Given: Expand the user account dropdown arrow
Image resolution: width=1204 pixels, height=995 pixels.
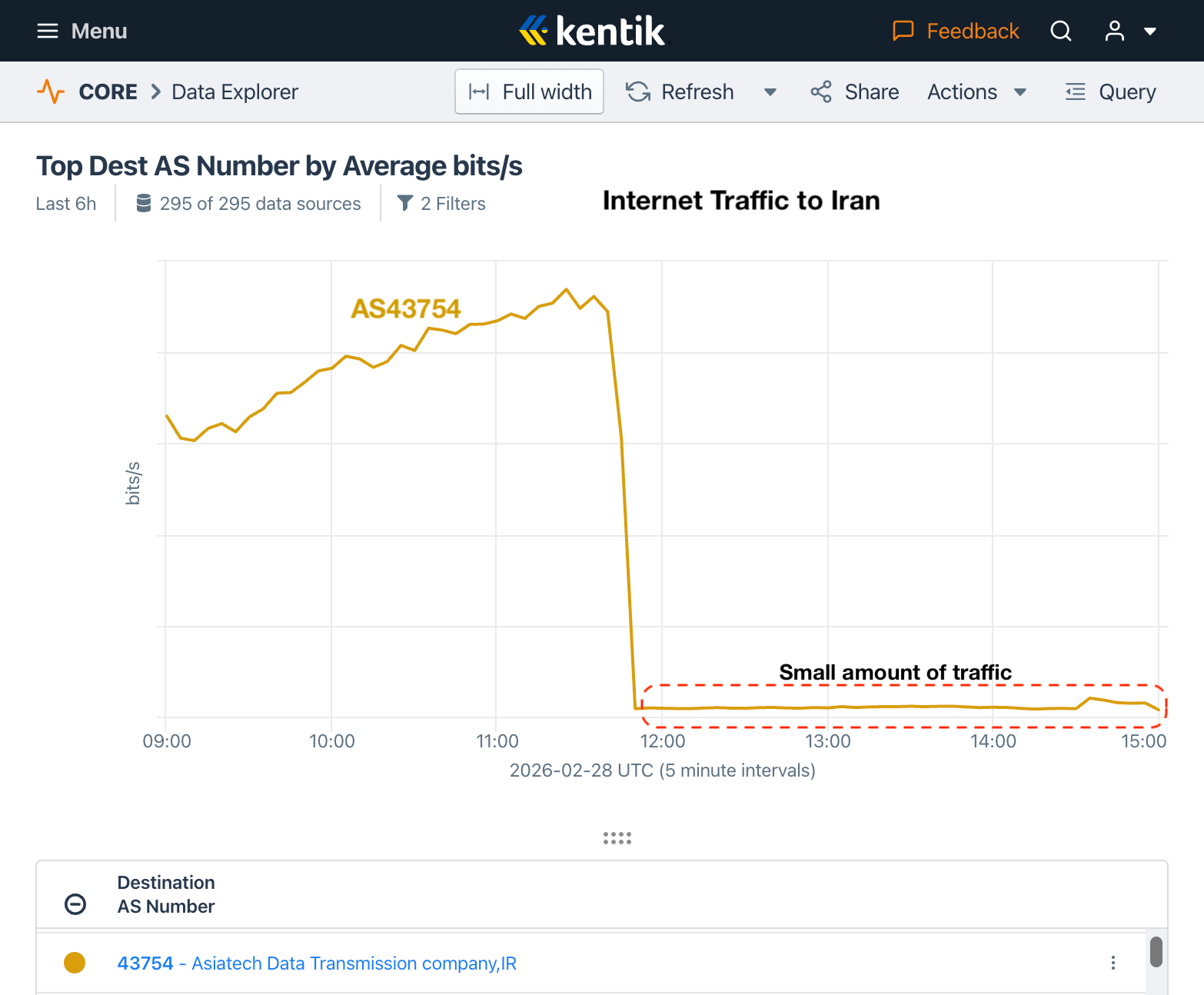Looking at the screenshot, I should click(1150, 32).
